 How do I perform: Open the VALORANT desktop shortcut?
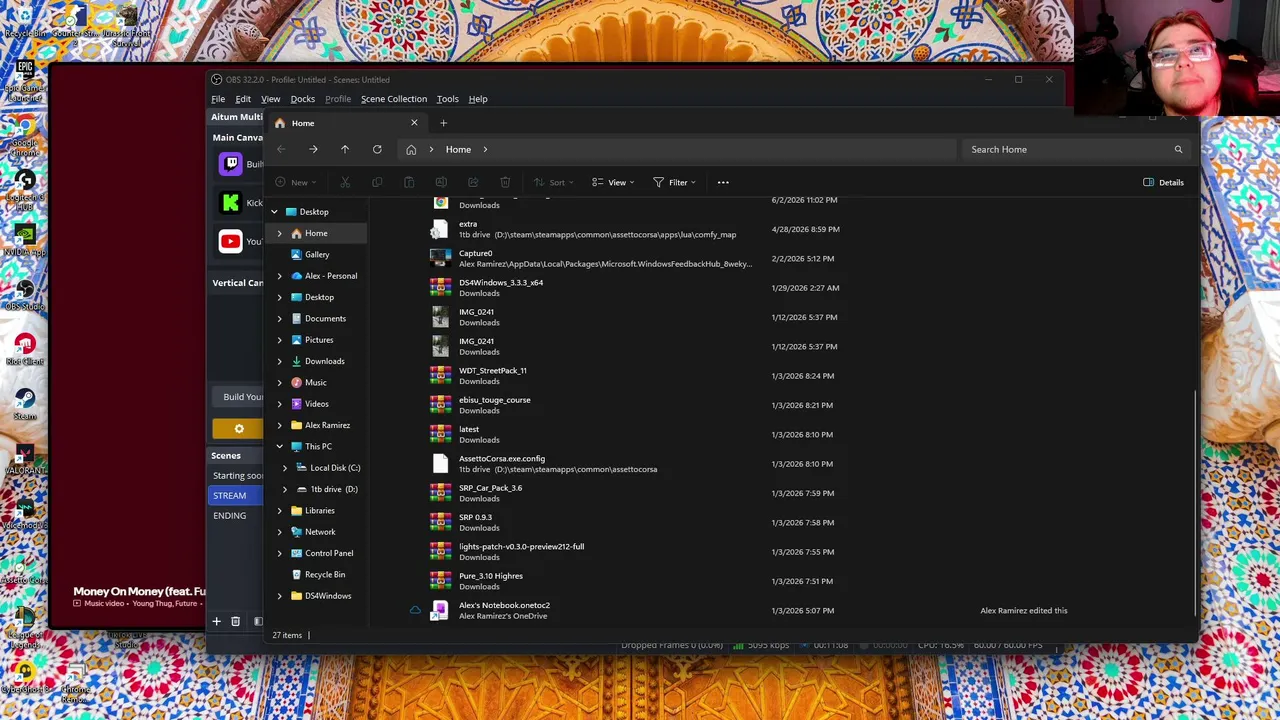25,458
